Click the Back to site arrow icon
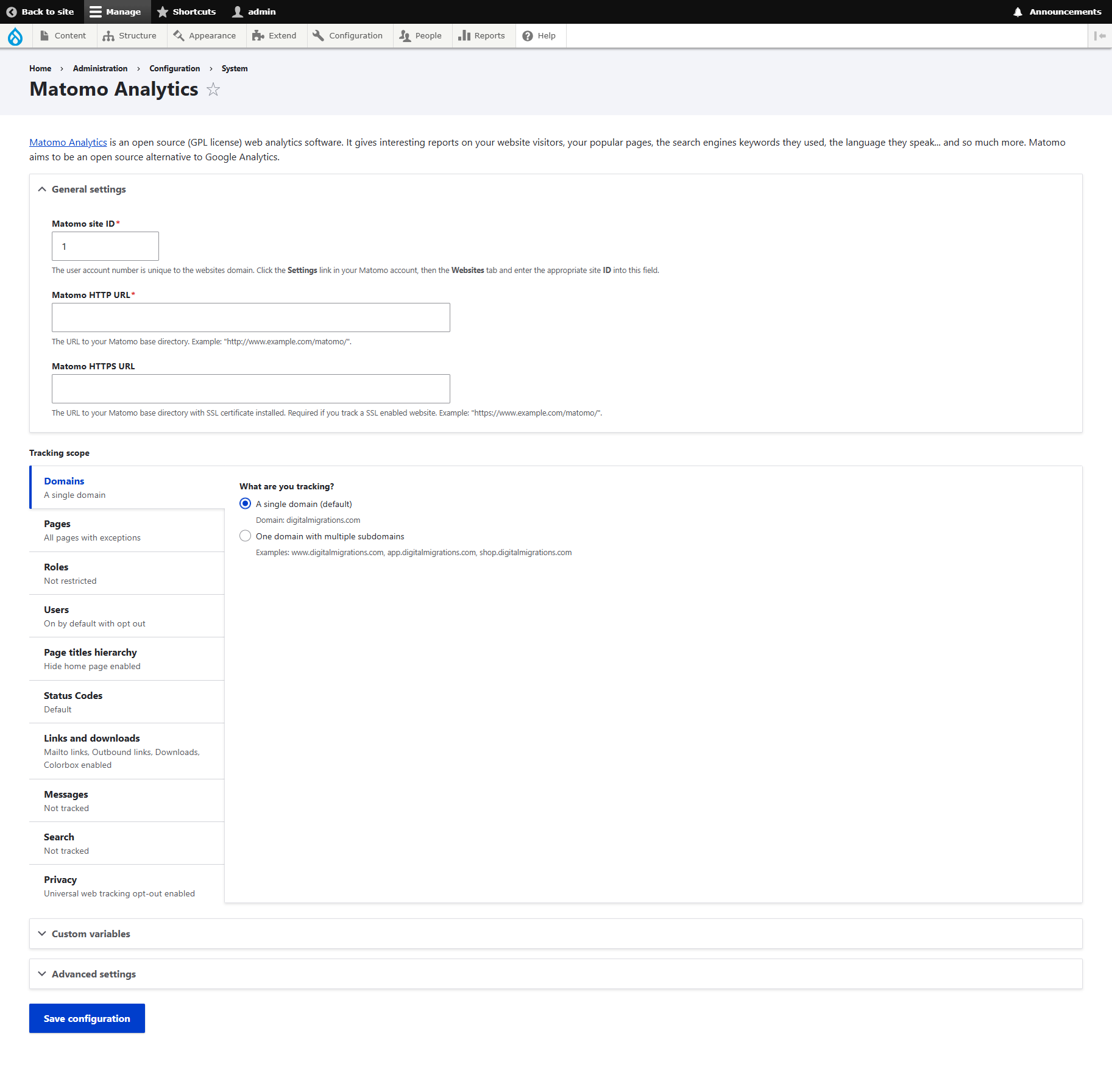The image size is (1112, 1092). pos(12,12)
